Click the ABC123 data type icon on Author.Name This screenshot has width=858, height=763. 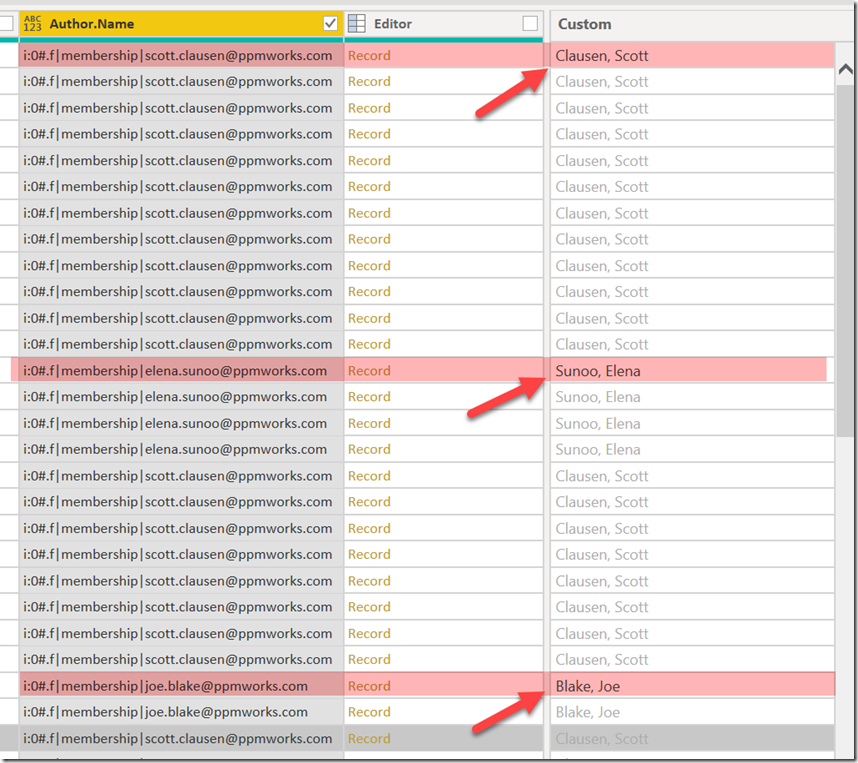(32, 24)
